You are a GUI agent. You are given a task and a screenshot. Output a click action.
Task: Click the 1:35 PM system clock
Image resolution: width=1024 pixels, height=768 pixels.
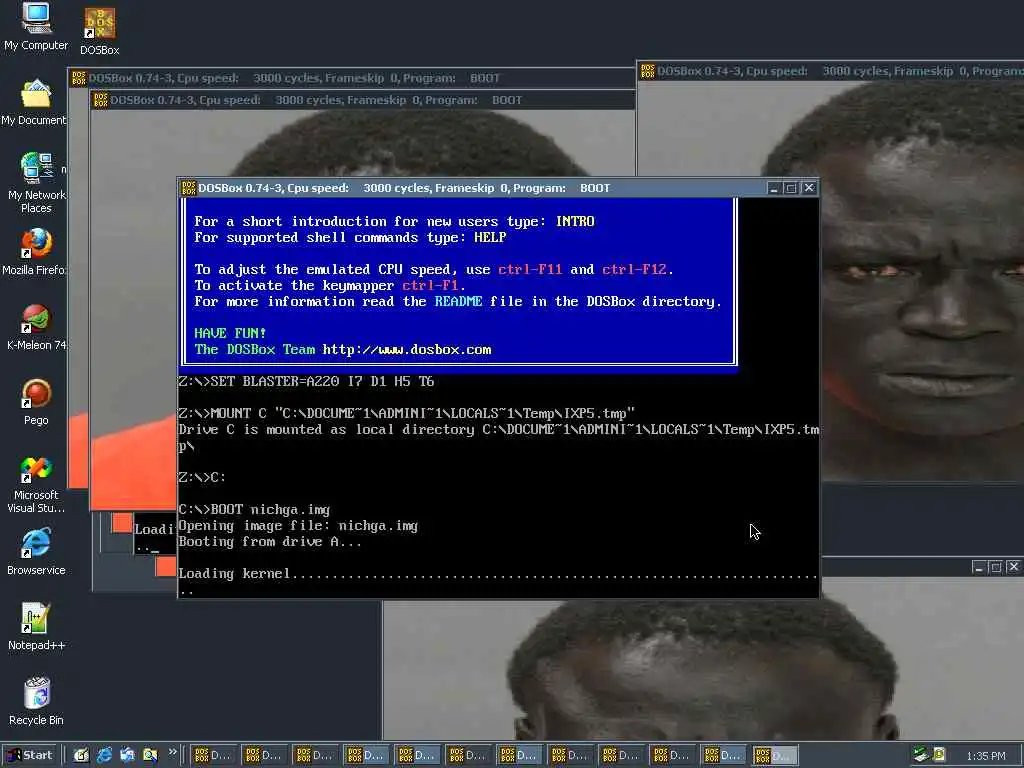985,756
